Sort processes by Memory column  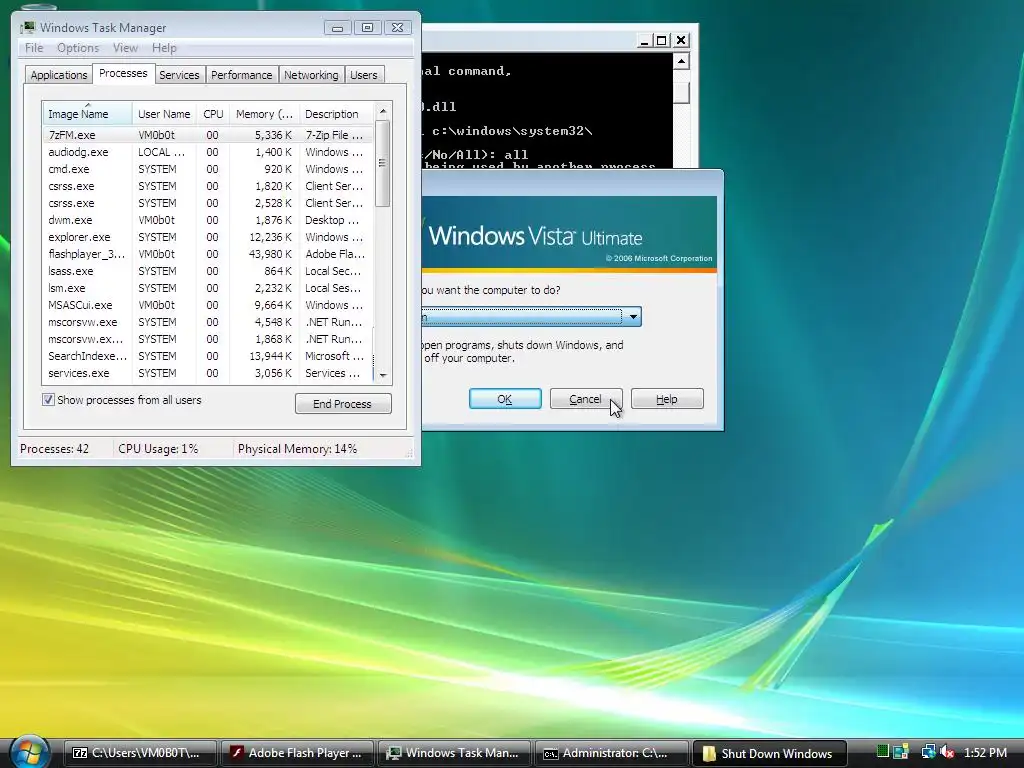[264, 114]
